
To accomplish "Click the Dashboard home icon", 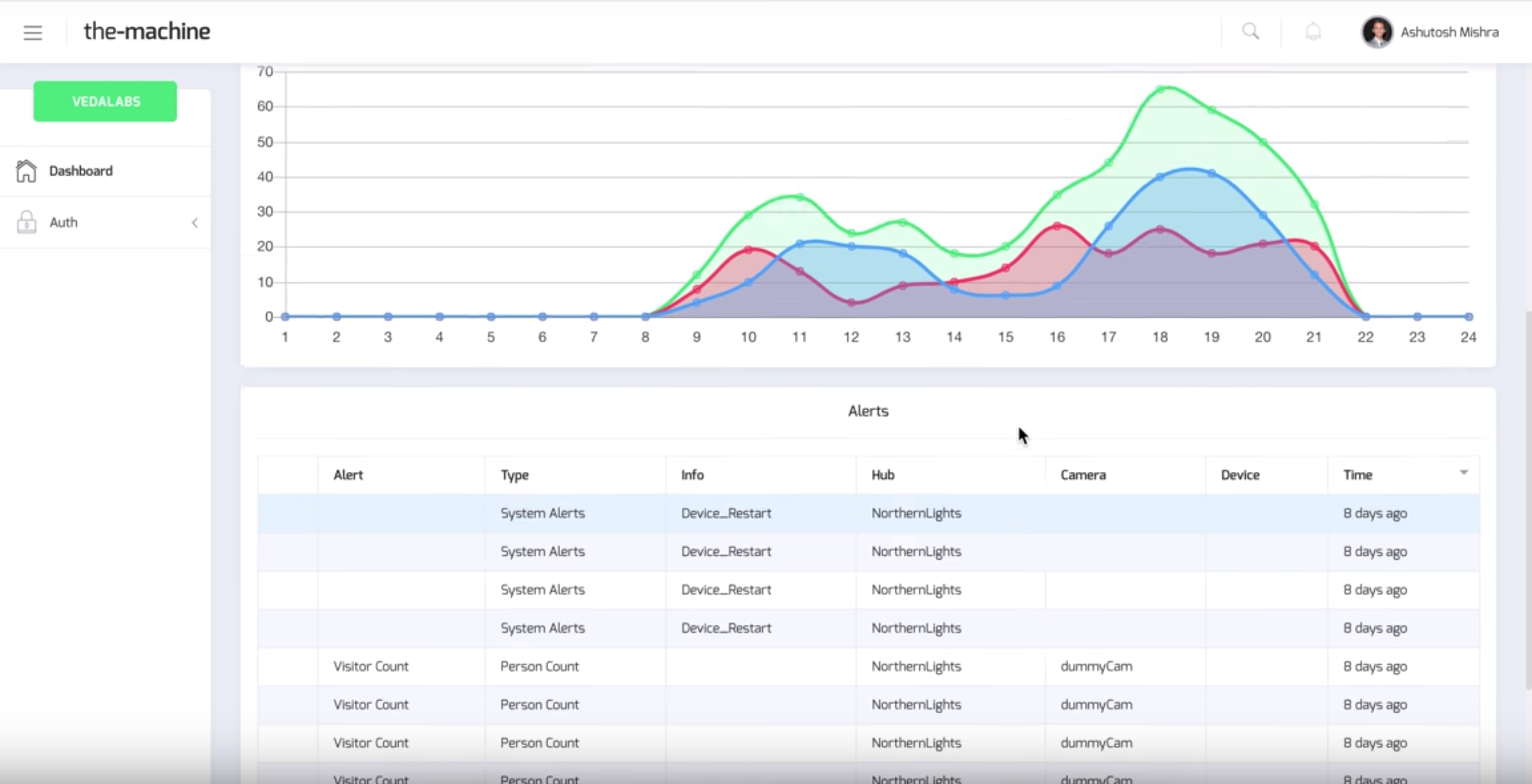I will click(26, 171).
